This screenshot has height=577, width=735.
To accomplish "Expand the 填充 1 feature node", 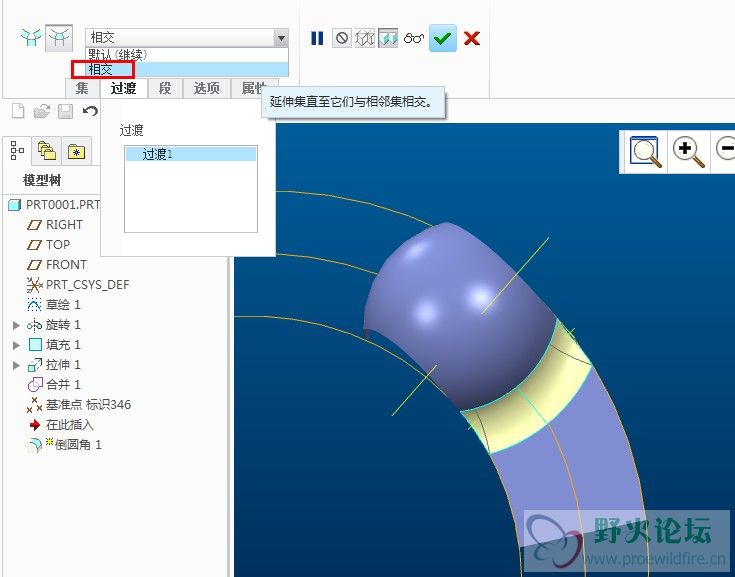I will [16, 345].
